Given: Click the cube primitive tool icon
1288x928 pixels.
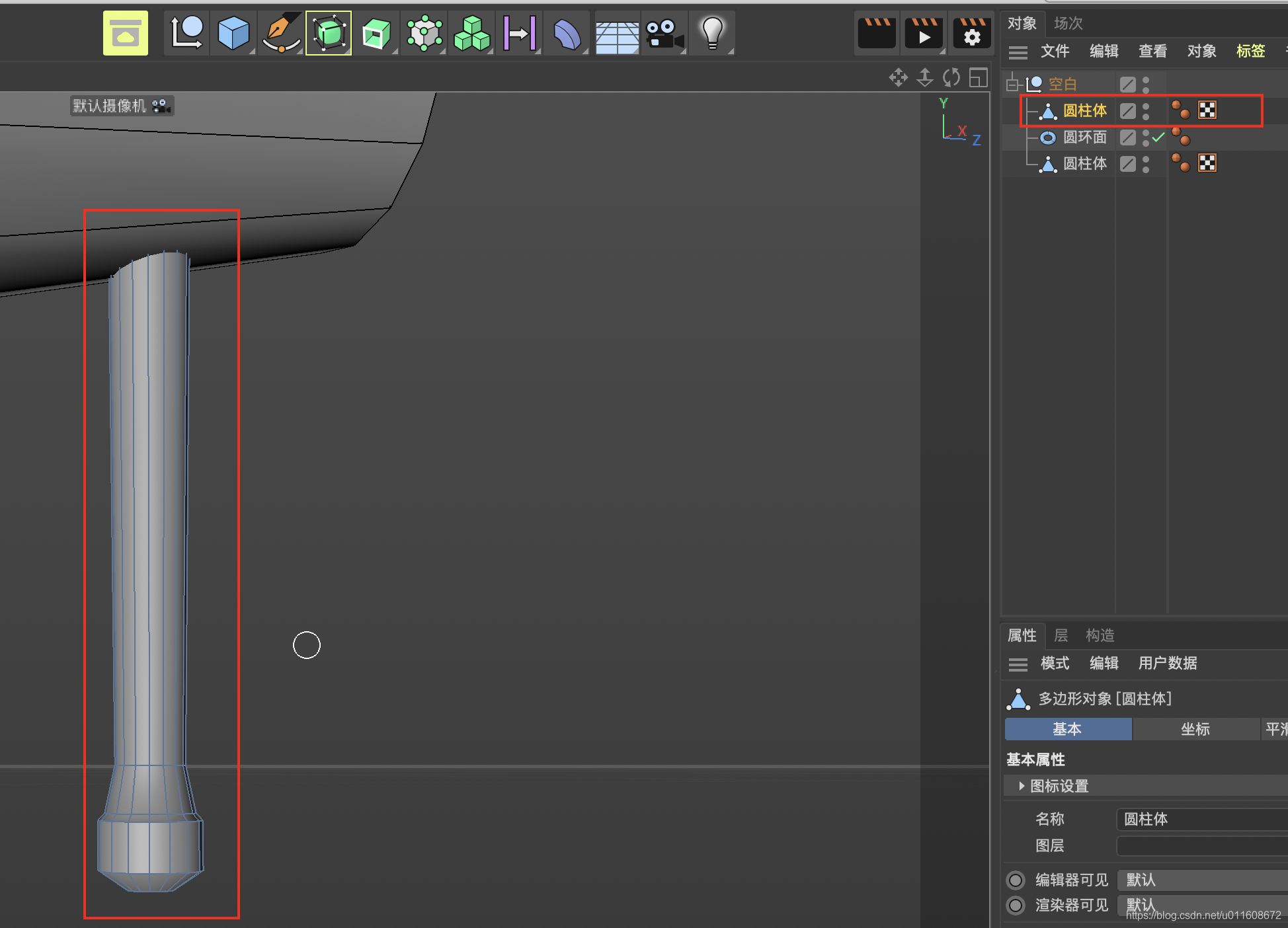Looking at the screenshot, I should tap(233, 33).
